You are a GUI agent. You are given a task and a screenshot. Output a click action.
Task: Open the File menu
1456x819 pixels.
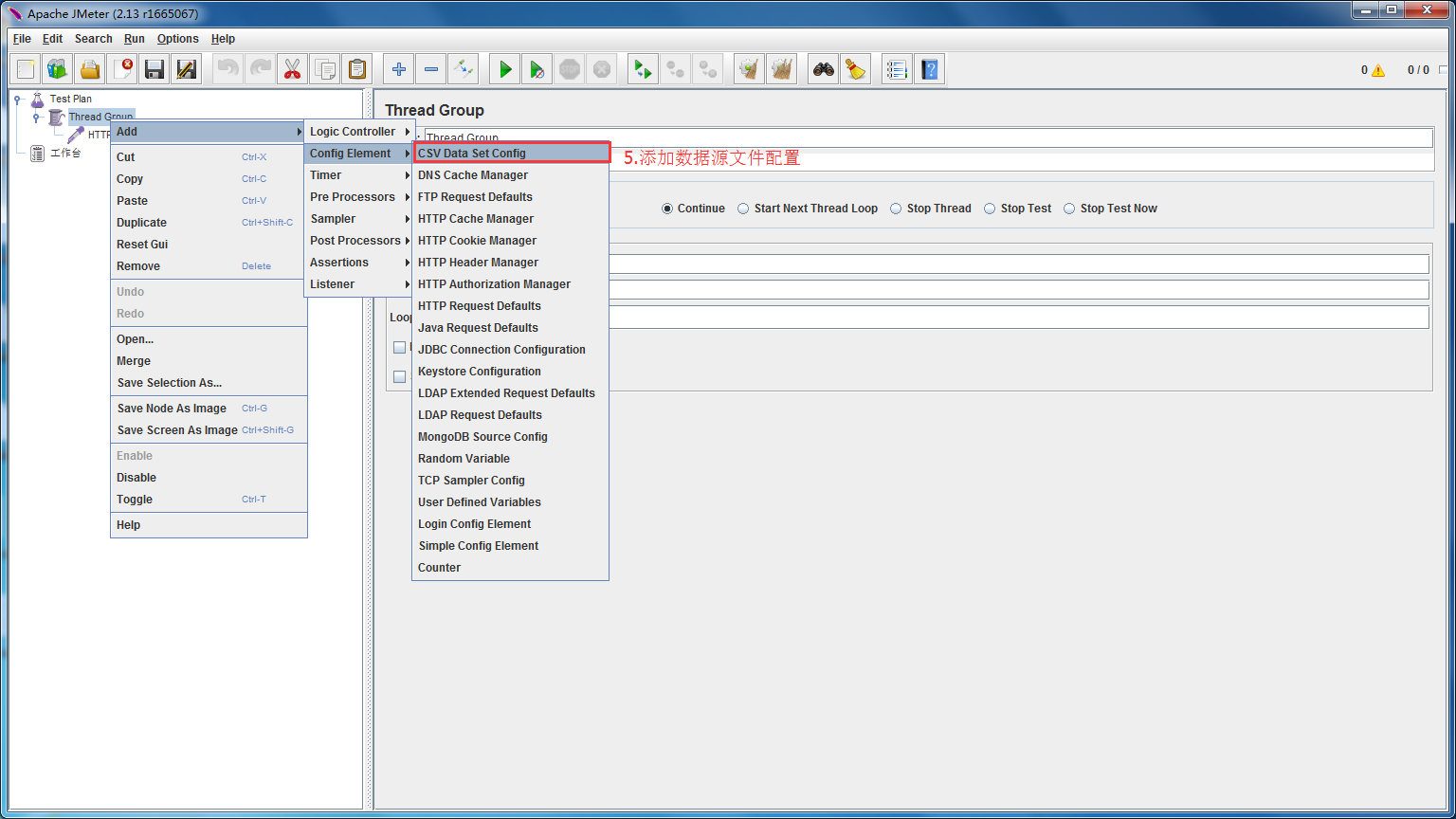22,39
